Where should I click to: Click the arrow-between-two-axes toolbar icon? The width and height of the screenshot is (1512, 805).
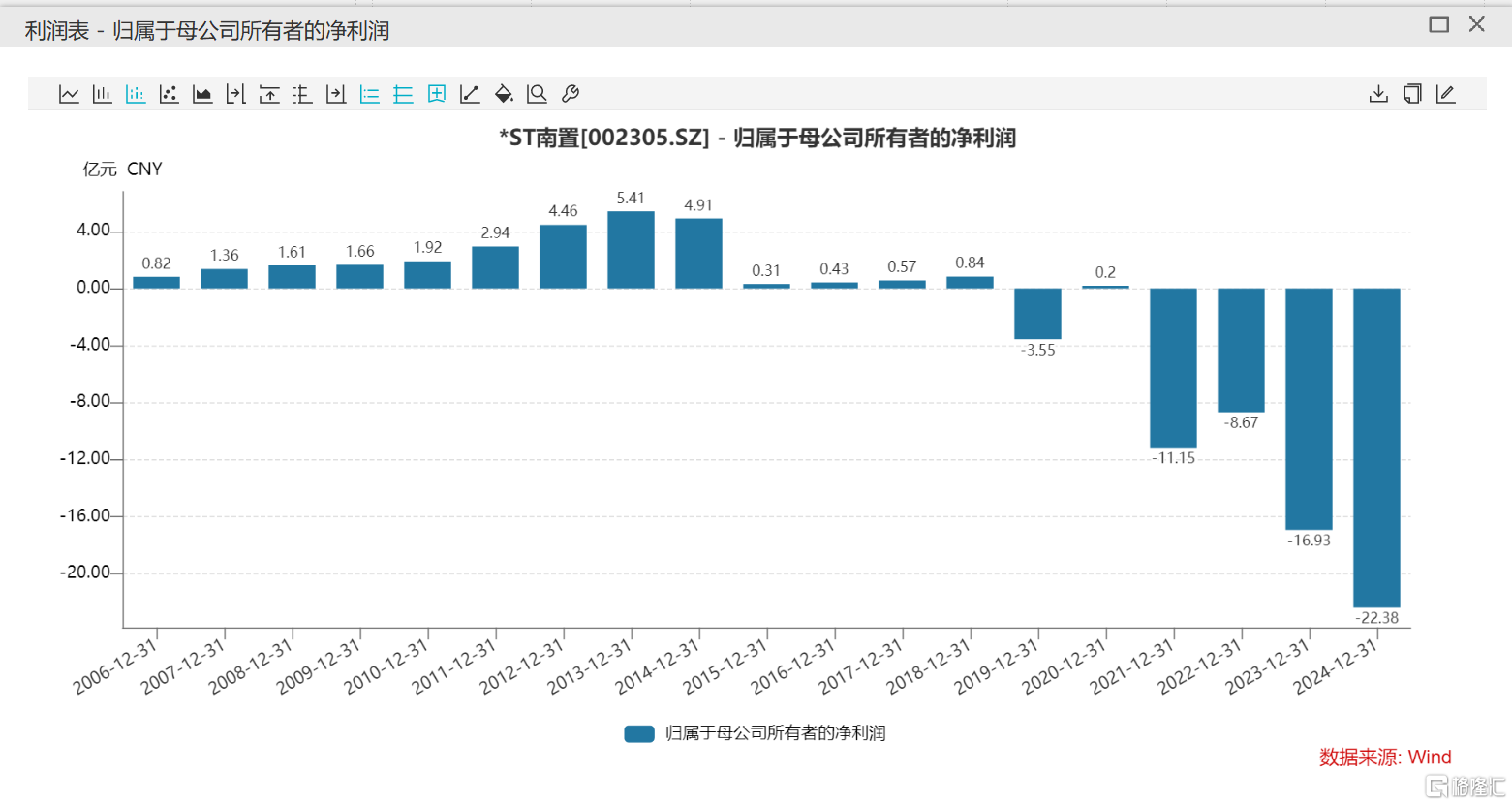[x=235, y=94]
